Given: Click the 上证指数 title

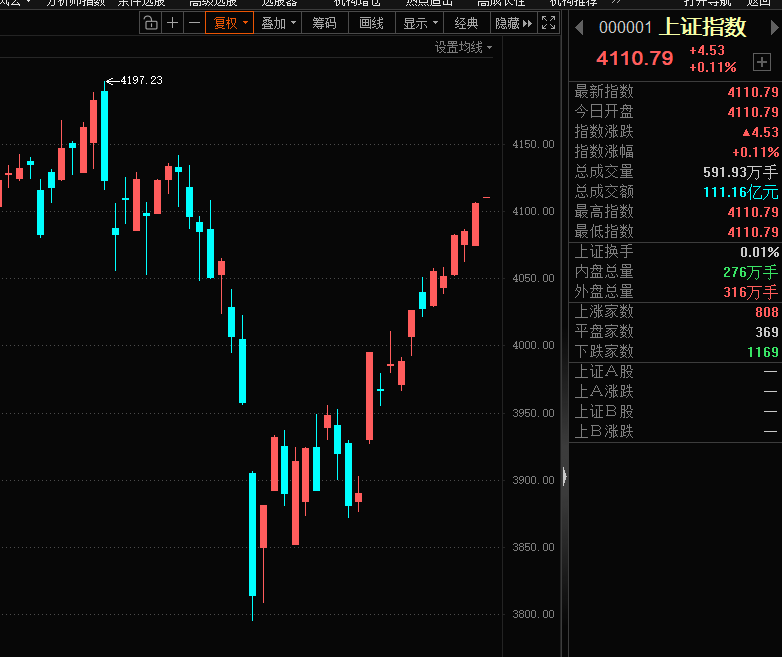Looking at the screenshot, I should [702, 28].
